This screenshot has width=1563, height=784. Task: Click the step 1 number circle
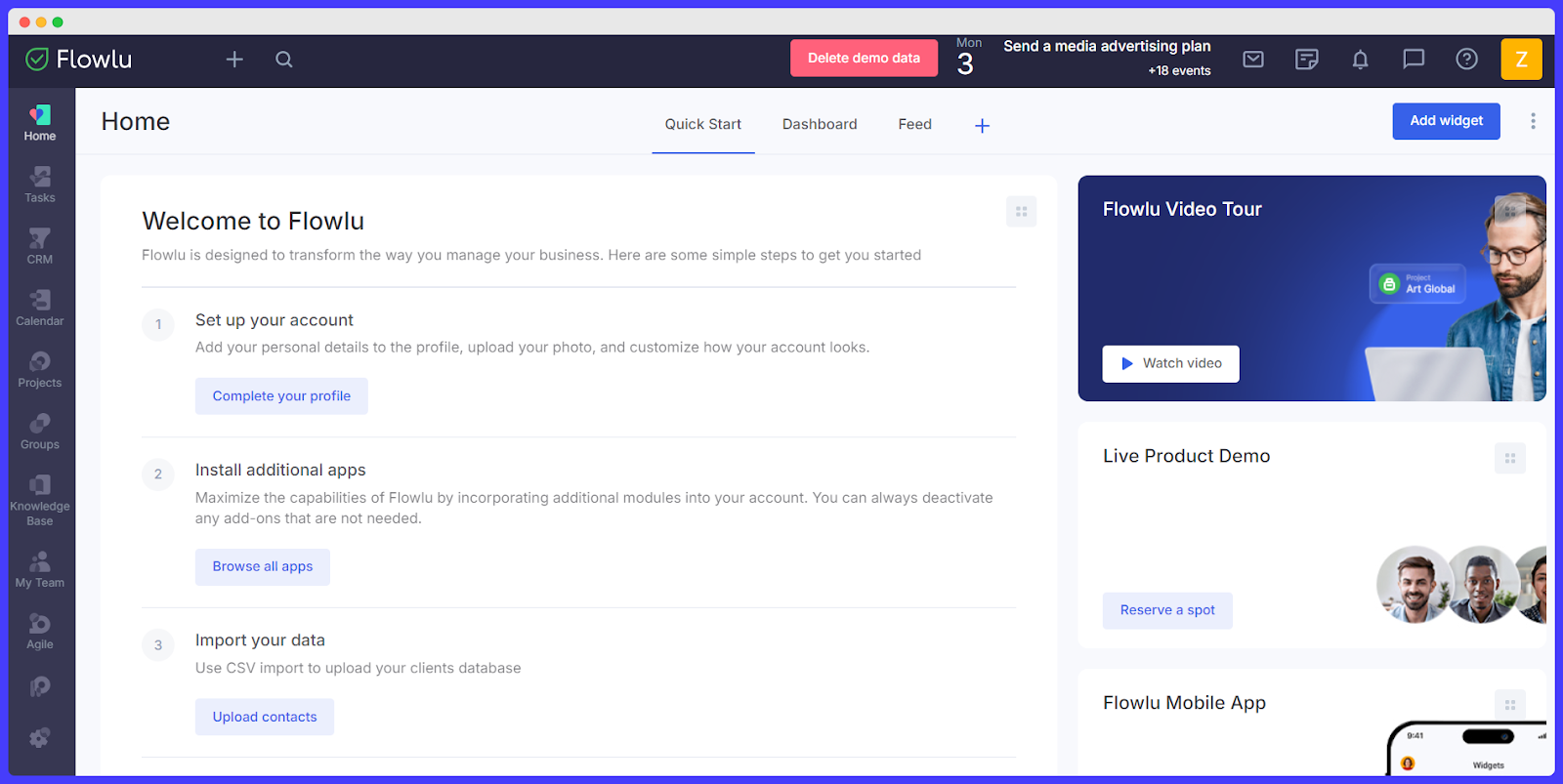[158, 324]
